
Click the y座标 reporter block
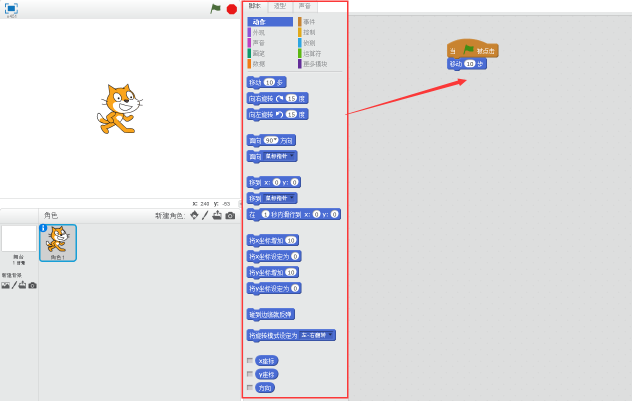click(x=266, y=374)
